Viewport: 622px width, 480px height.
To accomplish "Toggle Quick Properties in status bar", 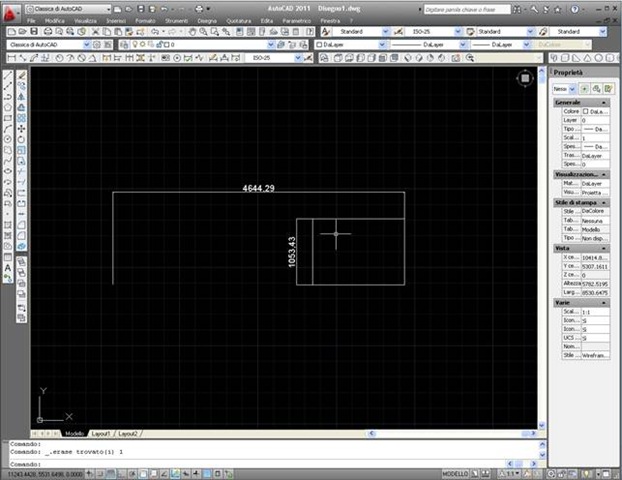I will (x=218, y=474).
